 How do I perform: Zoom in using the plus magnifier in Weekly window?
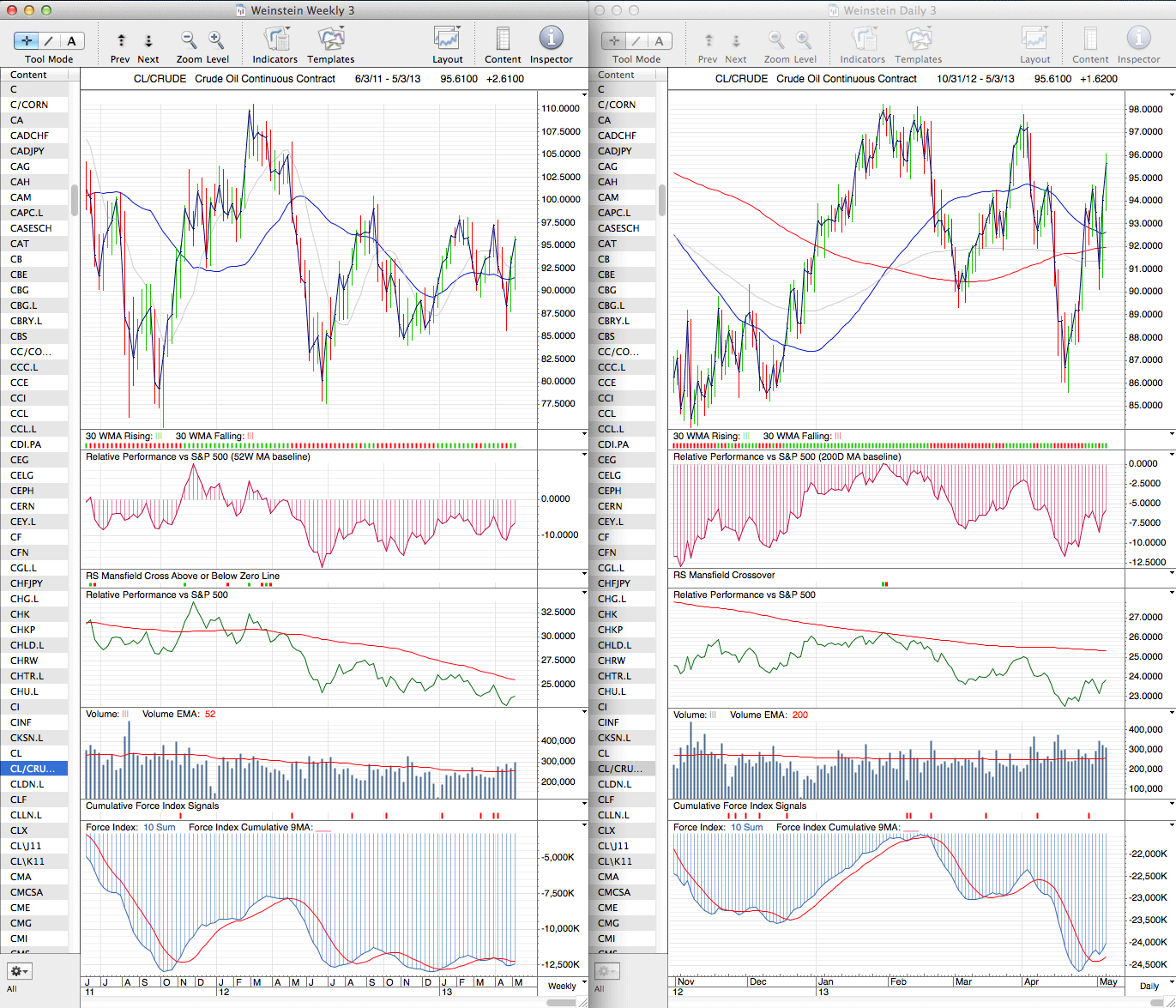click(x=216, y=40)
